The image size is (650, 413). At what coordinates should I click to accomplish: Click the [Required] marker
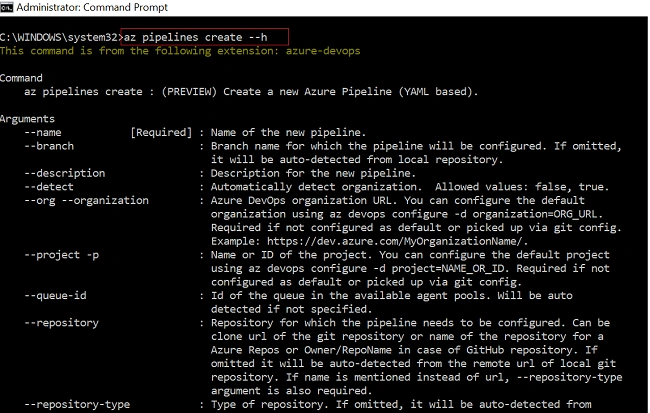click(x=161, y=133)
